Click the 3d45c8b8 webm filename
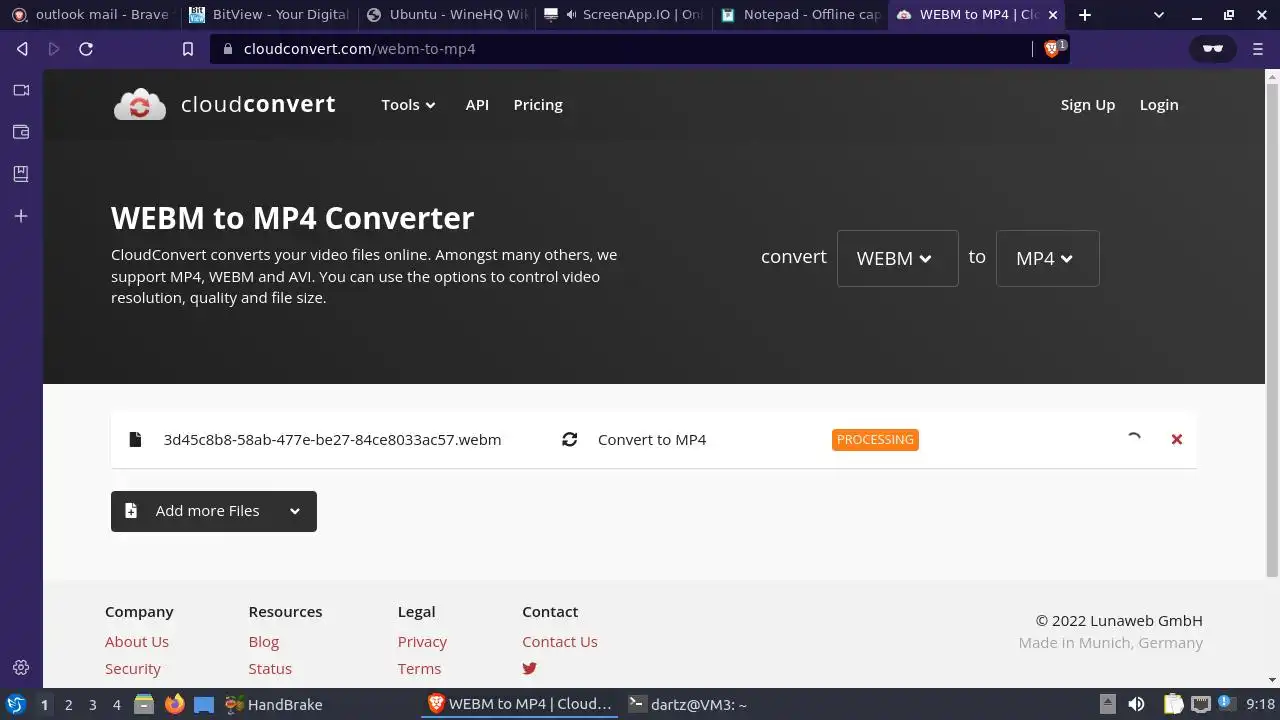 click(x=332, y=439)
